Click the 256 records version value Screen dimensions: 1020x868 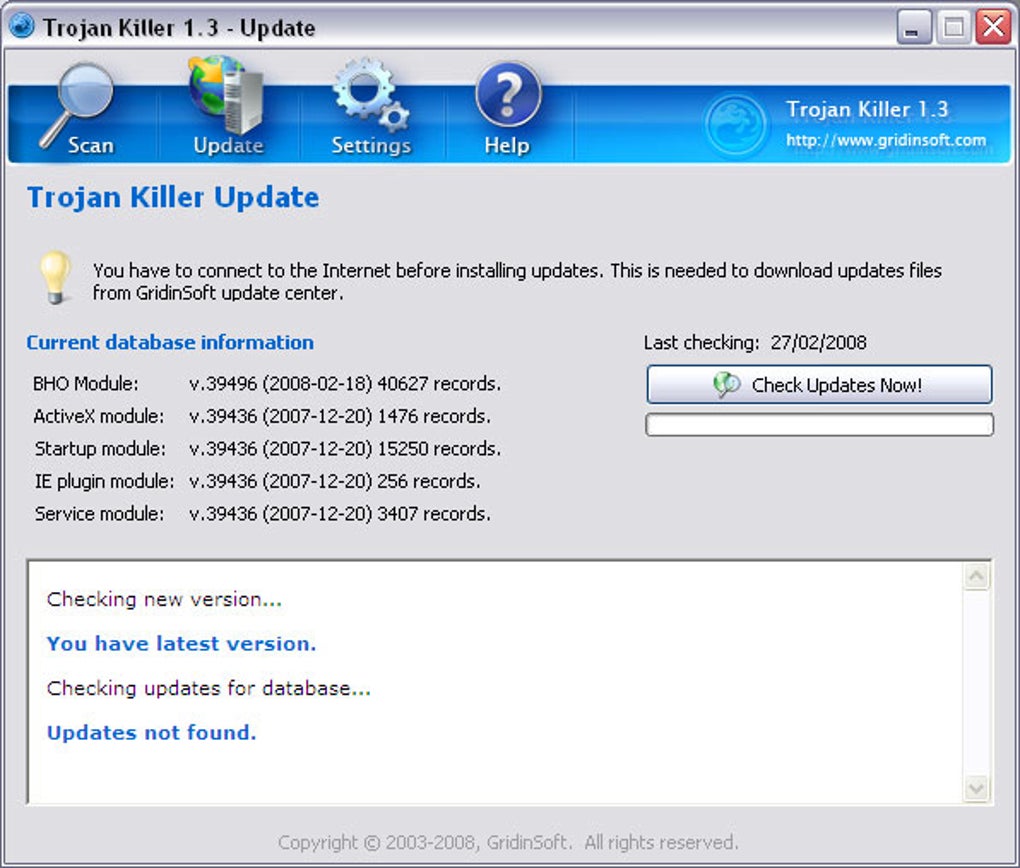tap(335, 481)
